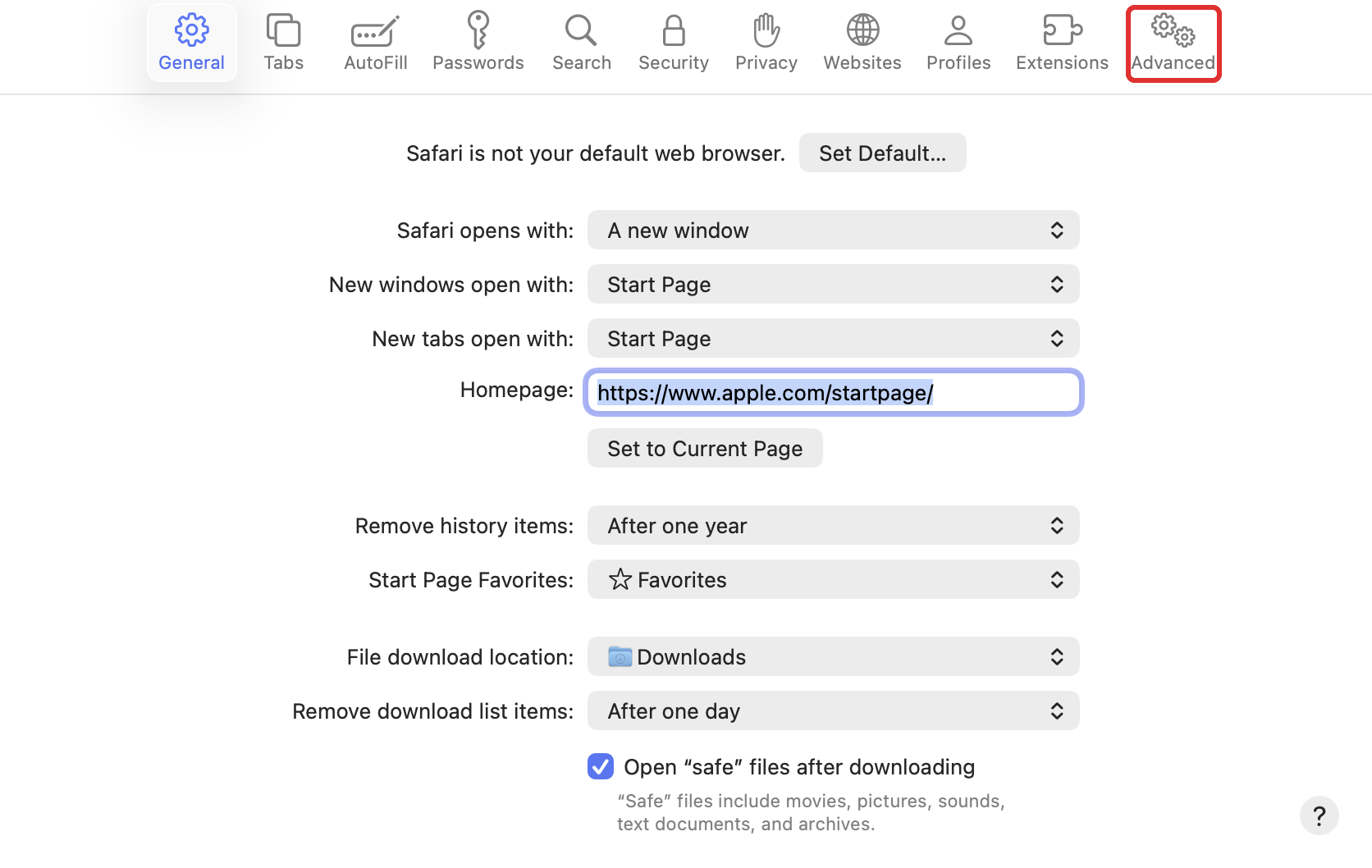Open Remove download list items dropdown
This screenshot has width=1372, height=868.
(833, 710)
